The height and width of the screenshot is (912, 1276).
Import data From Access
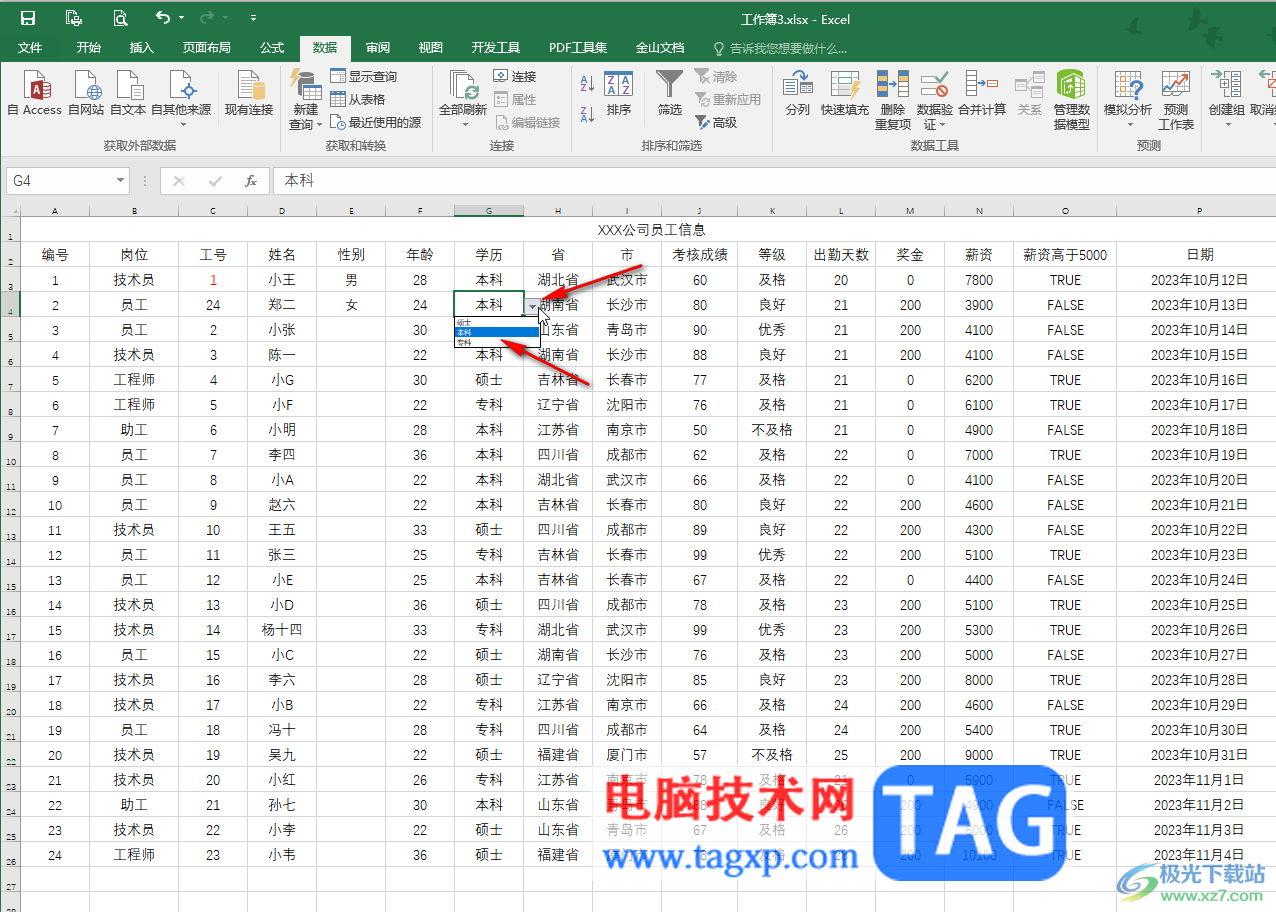pos(35,94)
